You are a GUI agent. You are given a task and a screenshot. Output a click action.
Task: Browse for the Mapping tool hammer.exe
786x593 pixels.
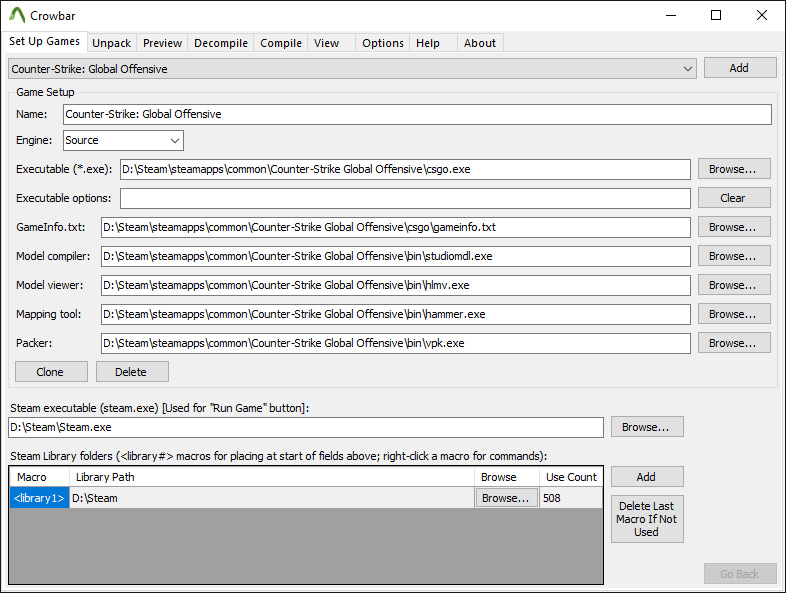pos(734,314)
